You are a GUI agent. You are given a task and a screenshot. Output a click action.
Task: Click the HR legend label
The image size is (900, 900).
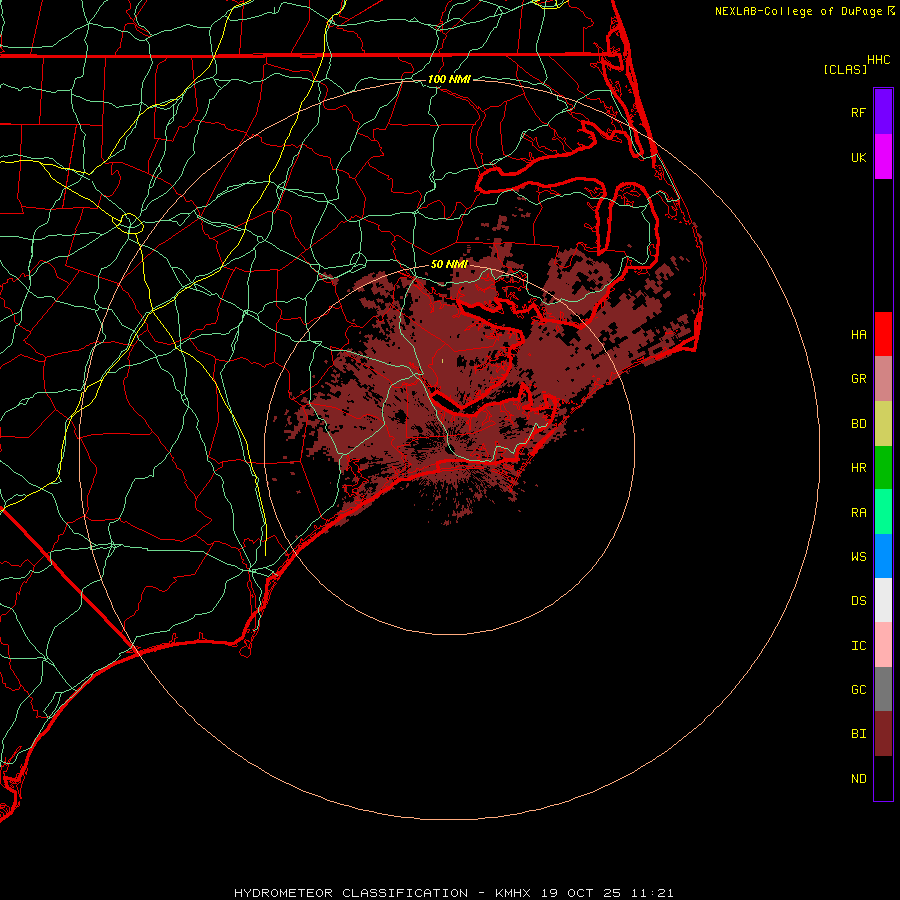point(858,468)
